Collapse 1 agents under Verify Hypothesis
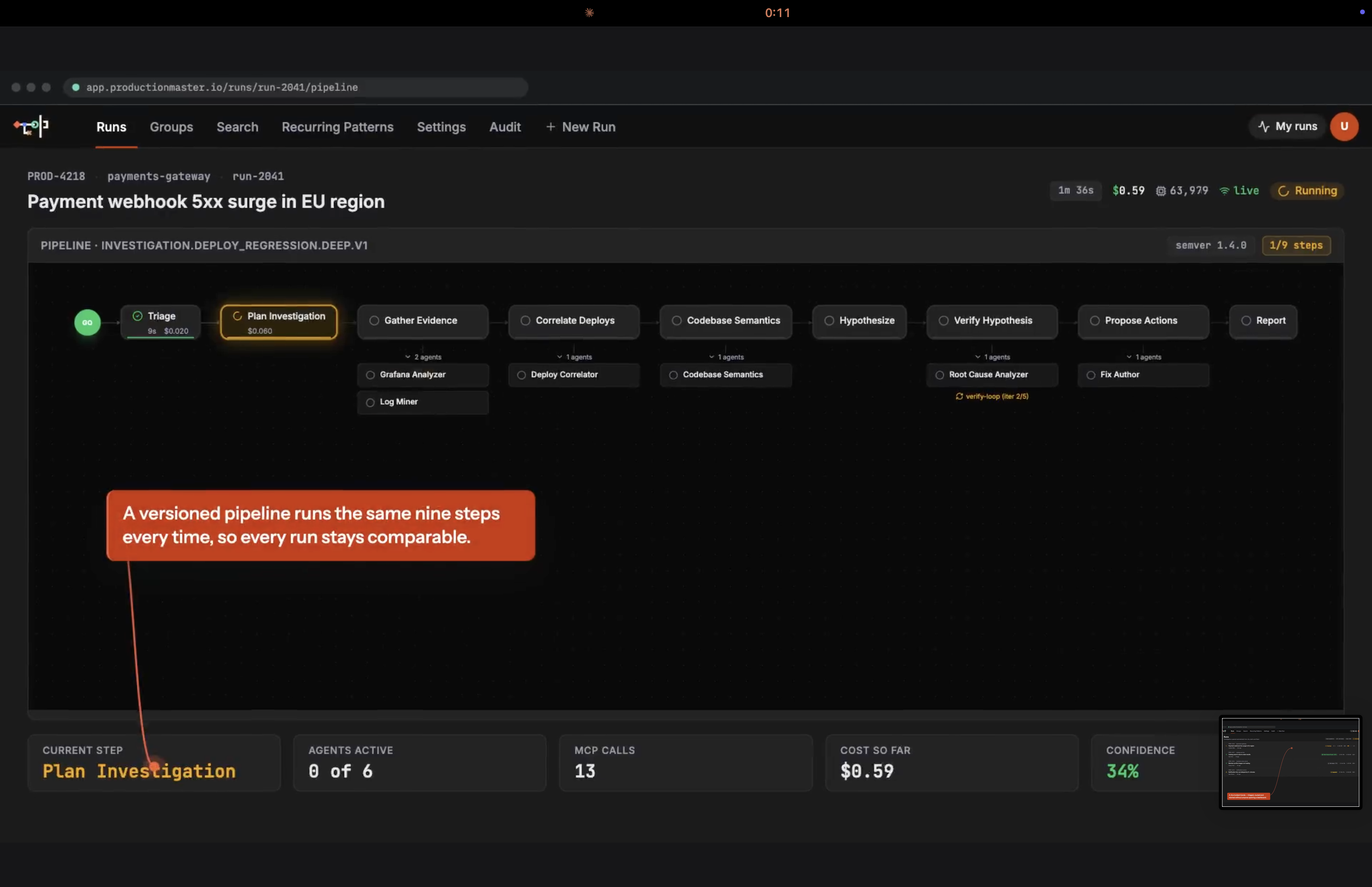Image resolution: width=1372 pixels, height=887 pixels. (992, 357)
